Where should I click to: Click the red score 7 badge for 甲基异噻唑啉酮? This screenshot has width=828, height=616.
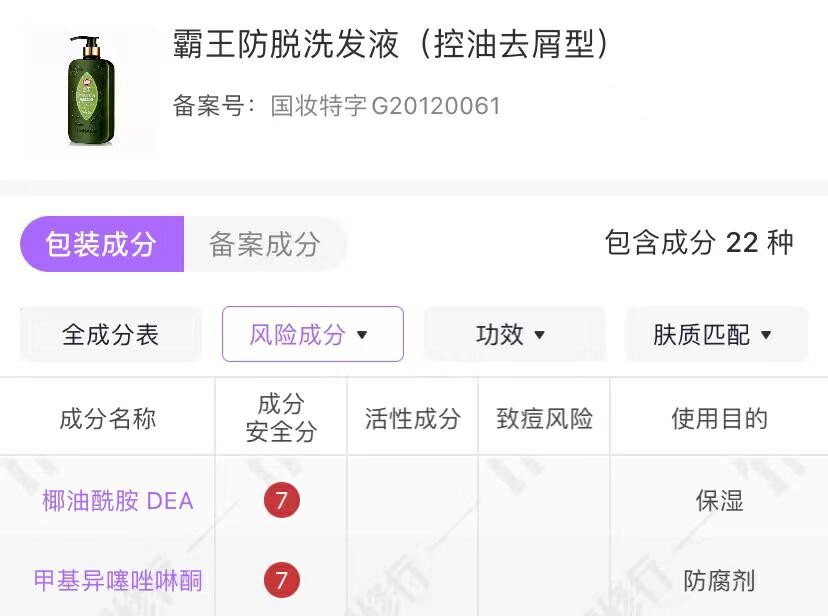[280, 579]
